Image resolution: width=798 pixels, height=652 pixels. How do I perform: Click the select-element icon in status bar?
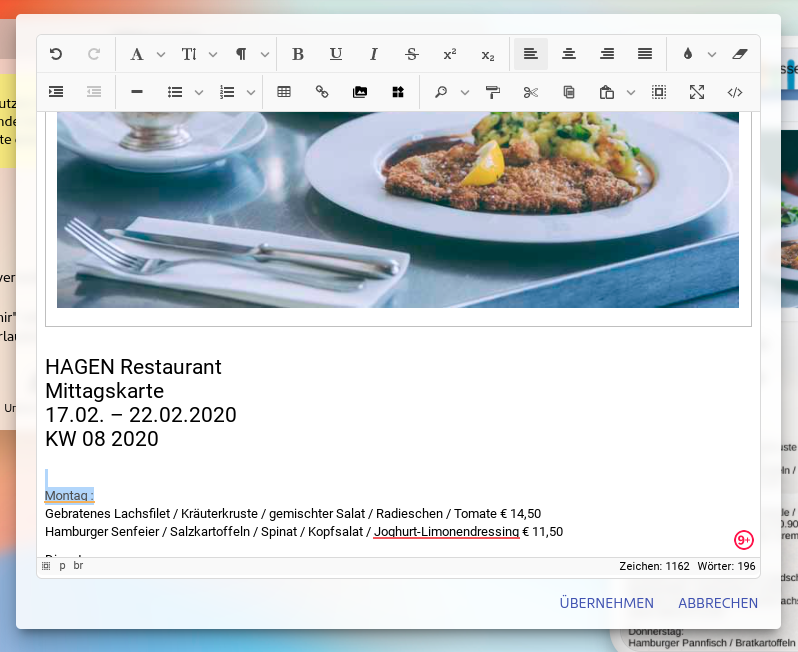[46, 566]
